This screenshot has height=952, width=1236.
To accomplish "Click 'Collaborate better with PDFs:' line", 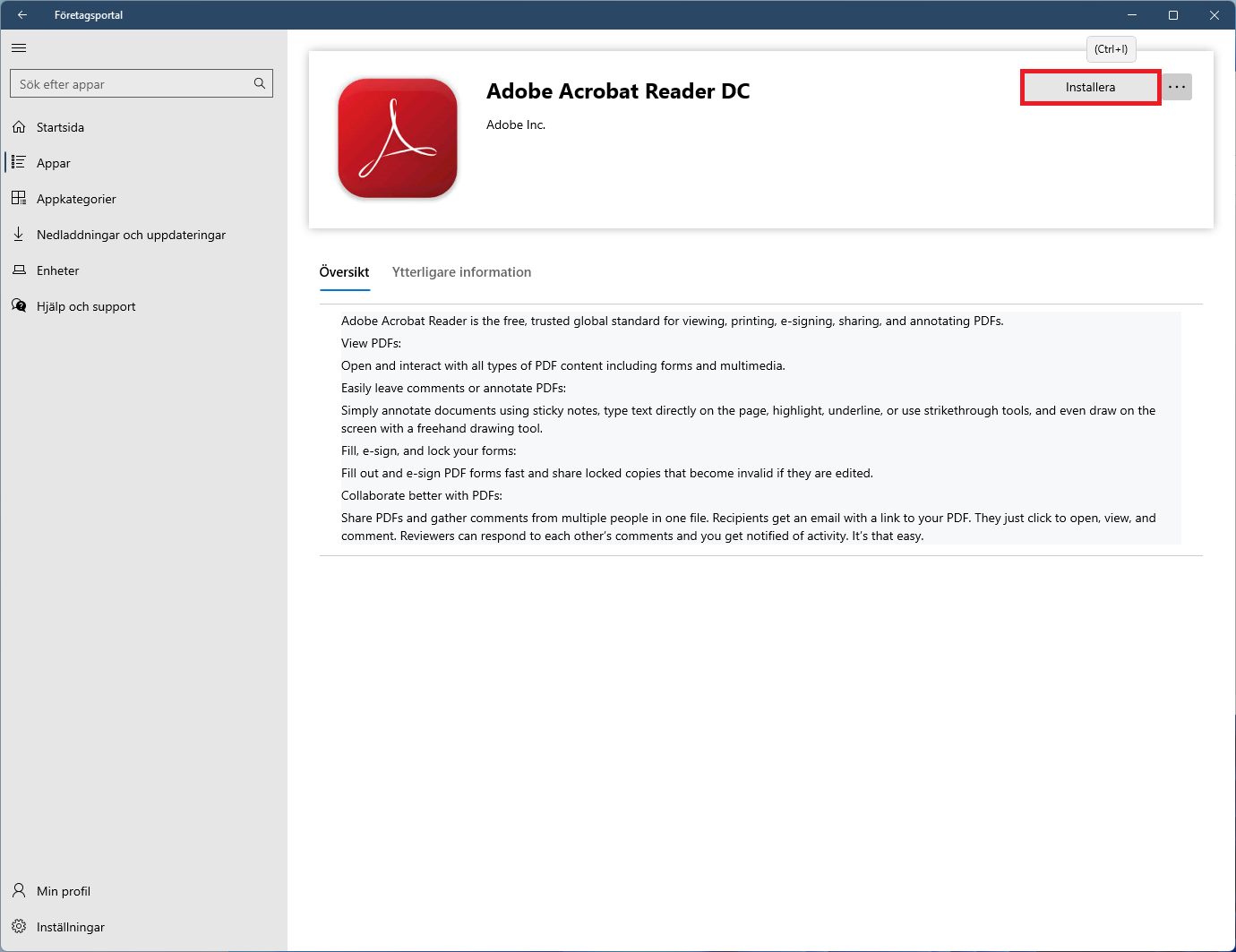I will pyautogui.click(x=422, y=495).
